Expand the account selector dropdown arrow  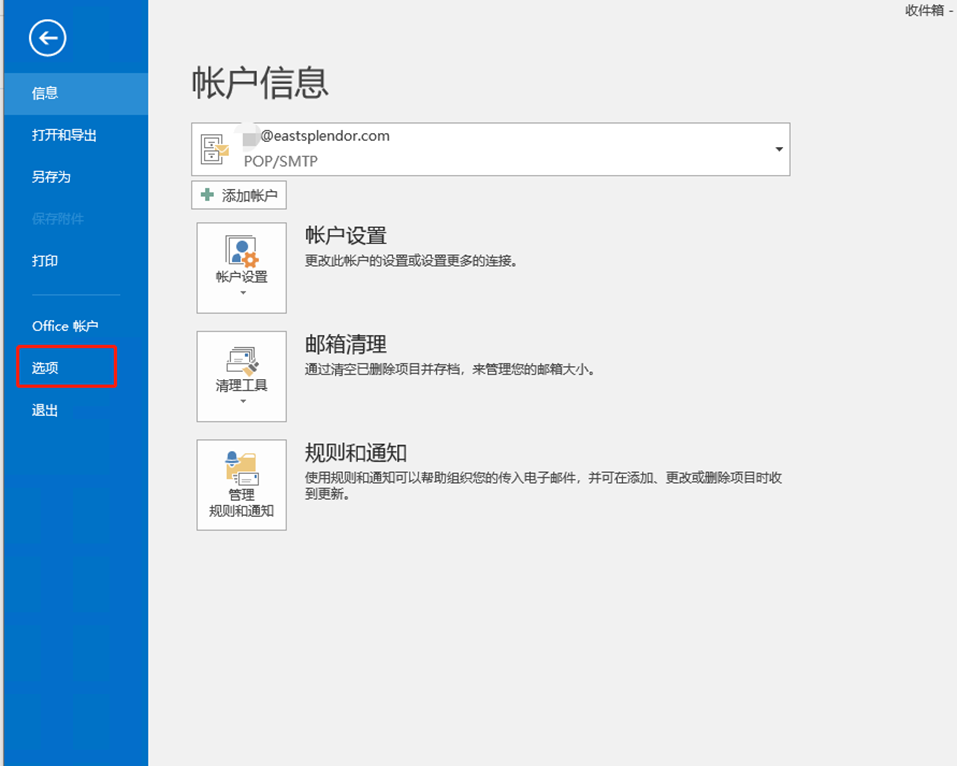coord(778,149)
